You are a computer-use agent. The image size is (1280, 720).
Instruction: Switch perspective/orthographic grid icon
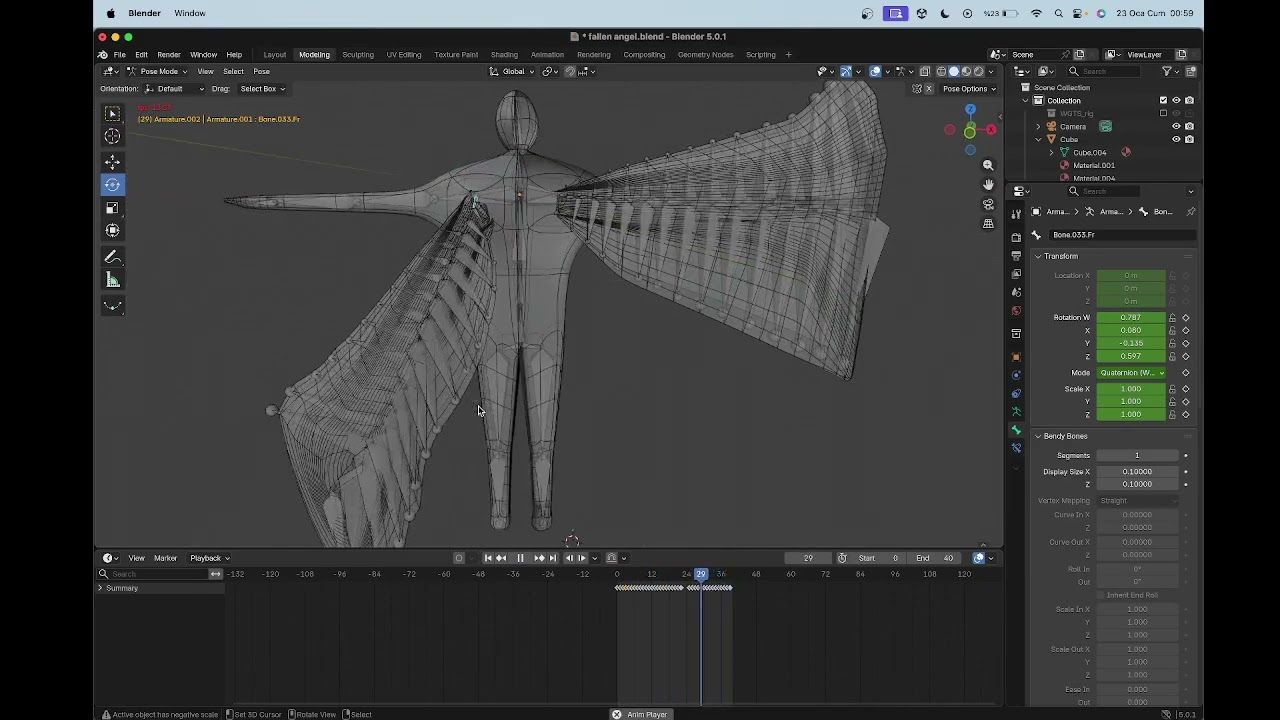click(988, 224)
